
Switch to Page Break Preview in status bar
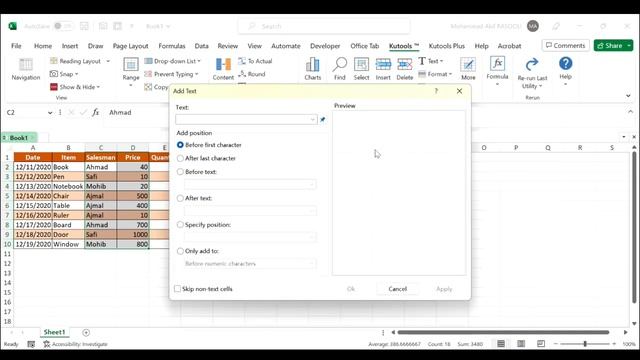[x=541, y=344]
